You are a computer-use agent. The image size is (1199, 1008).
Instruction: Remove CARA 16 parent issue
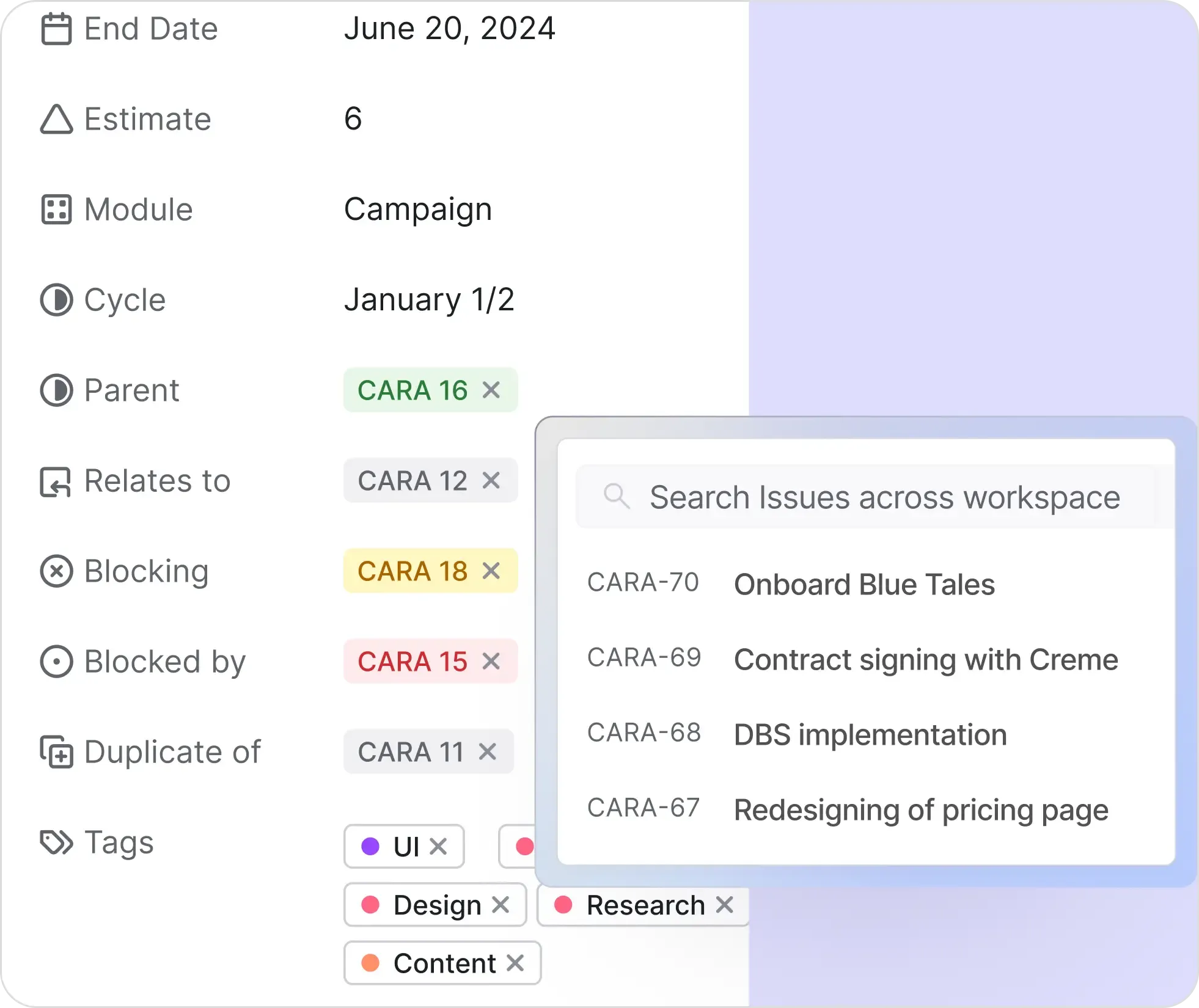pyautogui.click(x=491, y=390)
